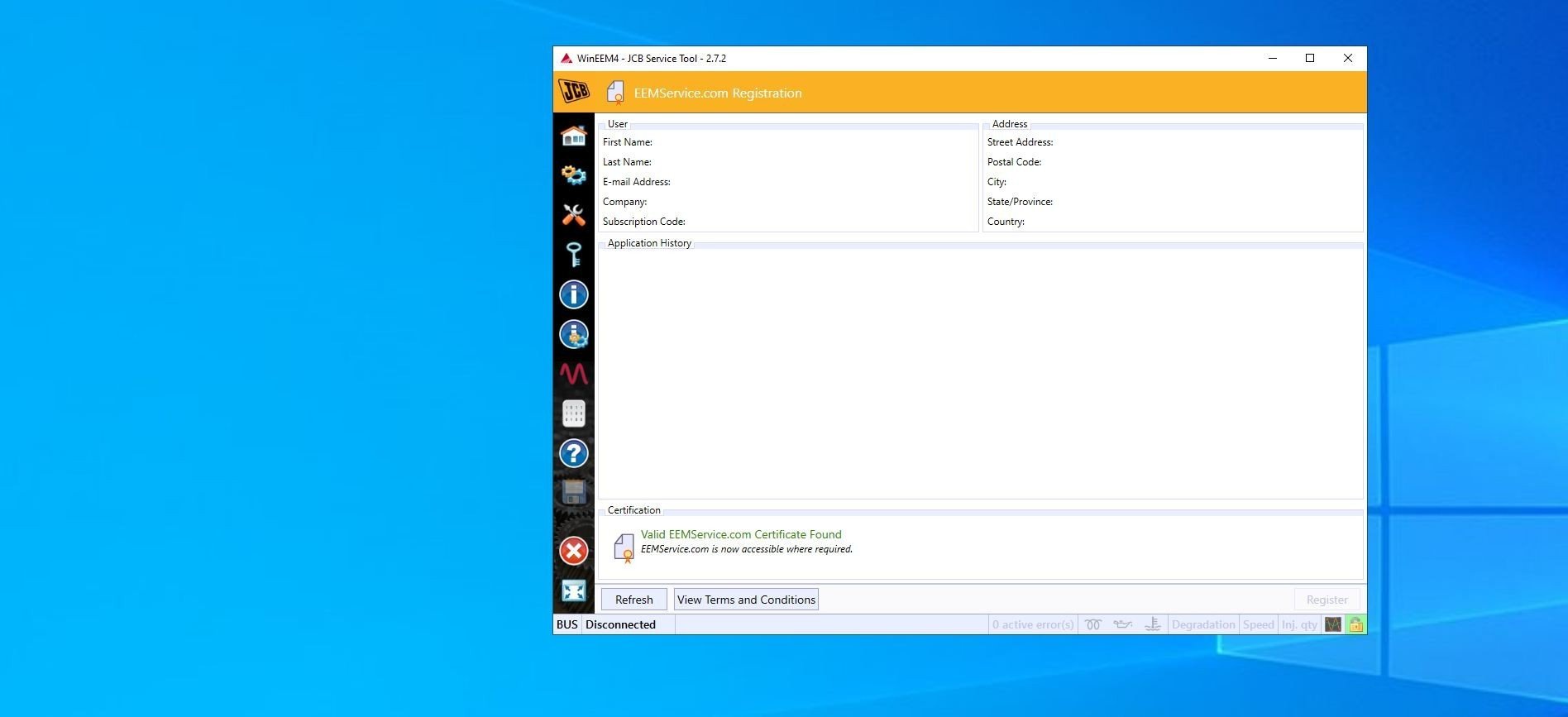This screenshot has width=1568, height=717.
Task: Open the binary data sheet icon
Action: pos(573,413)
